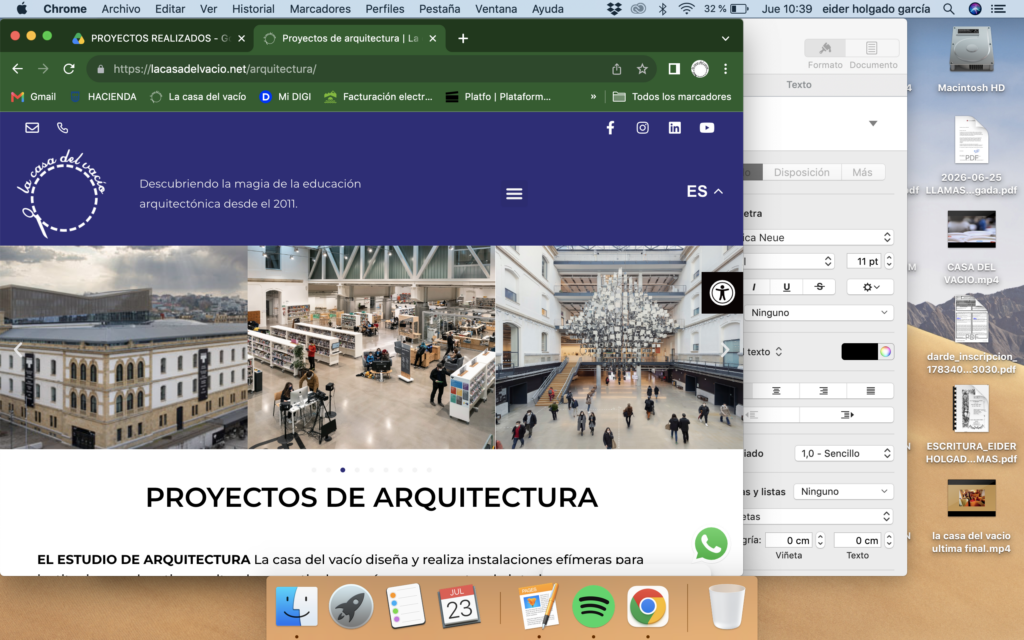The height and width of the screenshot is (640, 1024).
Task: Go to the previous carousel slide
Action: click(18, 349)
